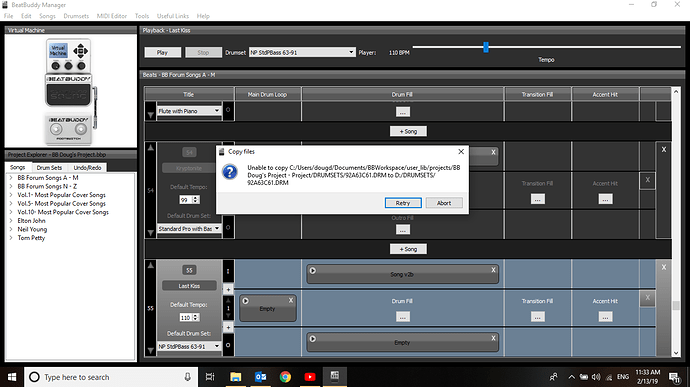Remove the Song v2b part
This screenshot has width=690, height=387.
(493, 270)
